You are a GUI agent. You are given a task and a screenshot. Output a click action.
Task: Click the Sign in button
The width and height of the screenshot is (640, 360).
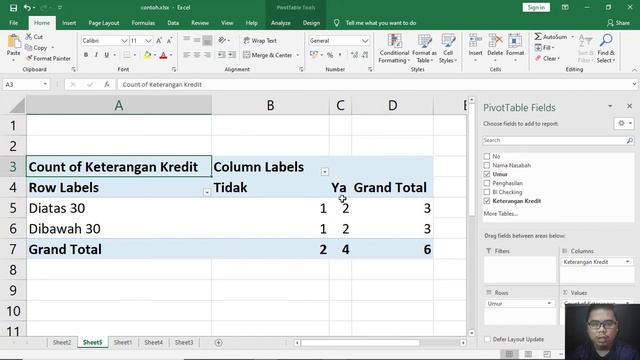(536, 7)
